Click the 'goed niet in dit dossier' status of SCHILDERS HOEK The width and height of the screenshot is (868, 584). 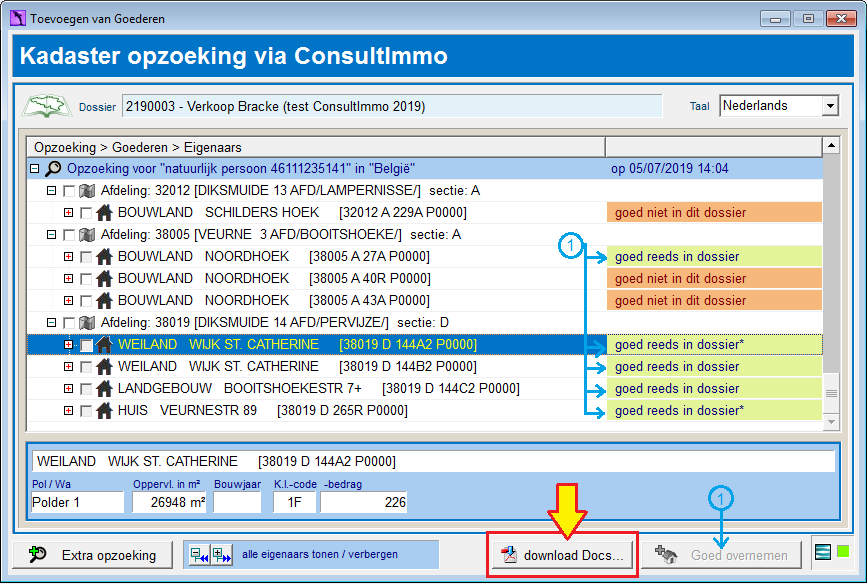(714, 213)
